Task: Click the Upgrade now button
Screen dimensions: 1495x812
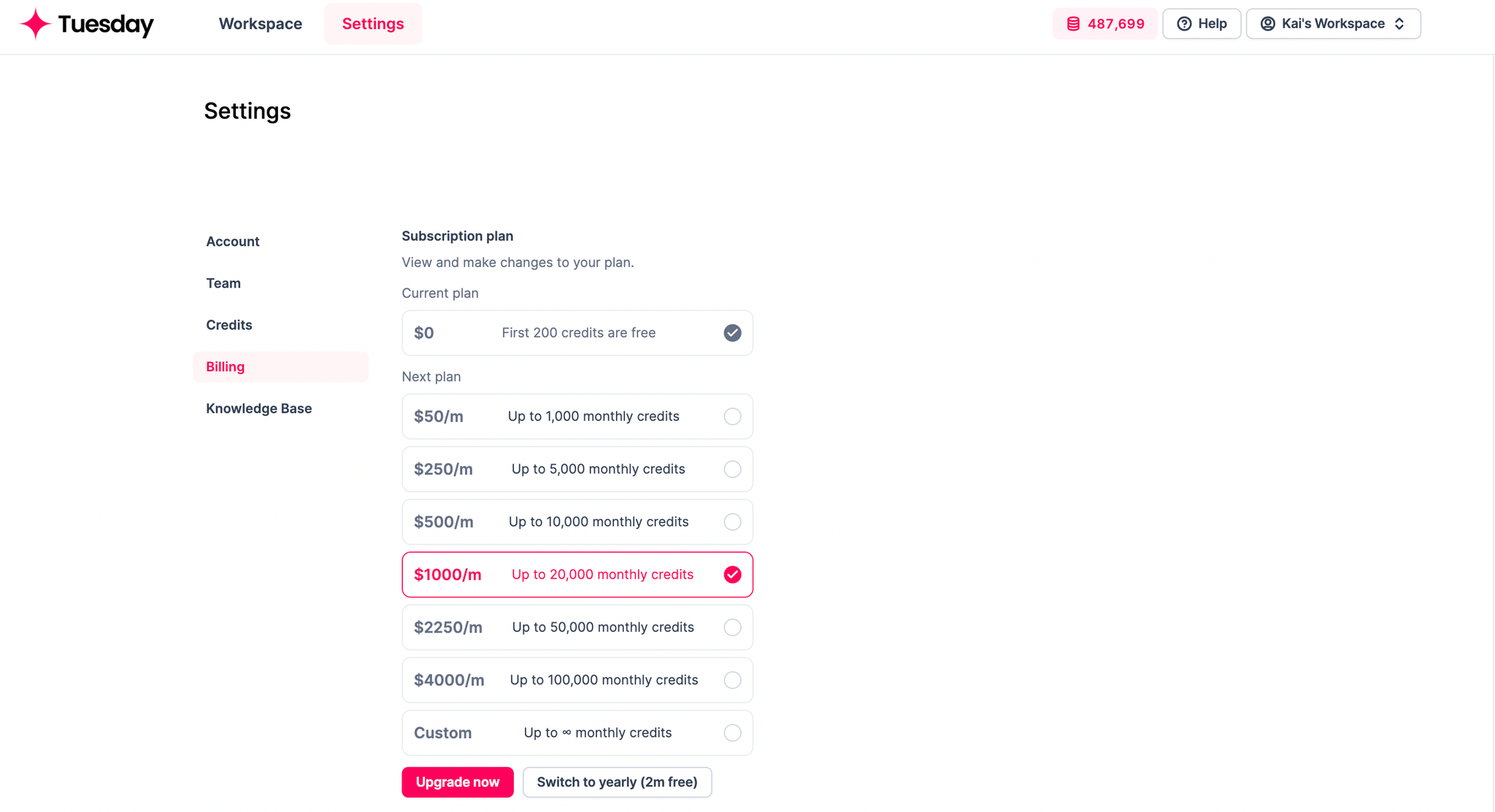Action: click(458, 782)
